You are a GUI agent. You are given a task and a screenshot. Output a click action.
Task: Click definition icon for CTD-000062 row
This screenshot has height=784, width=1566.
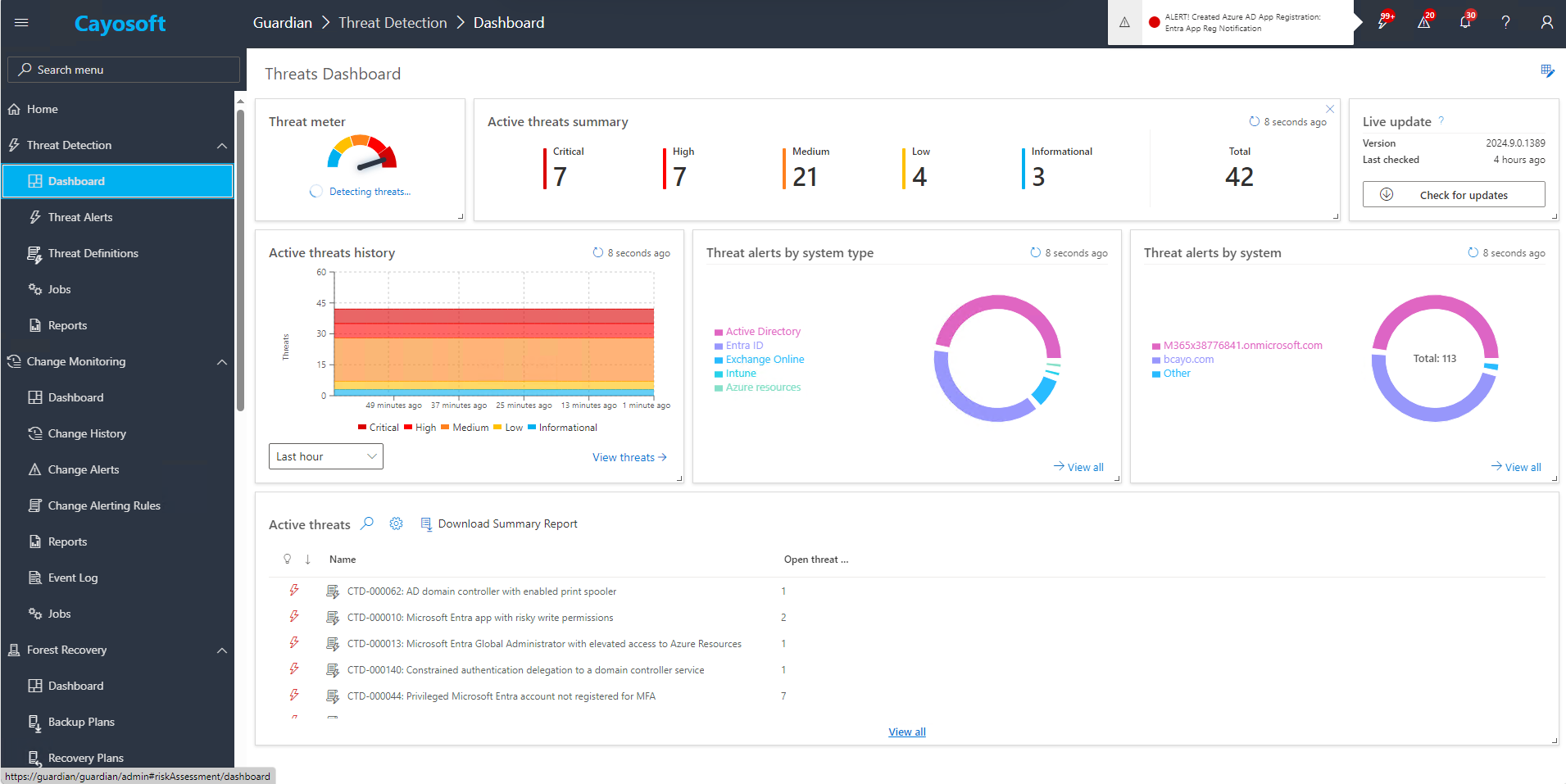tap(333, 591)
